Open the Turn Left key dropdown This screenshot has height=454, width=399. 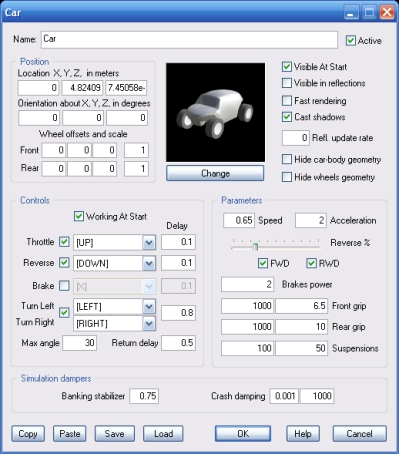149,306
